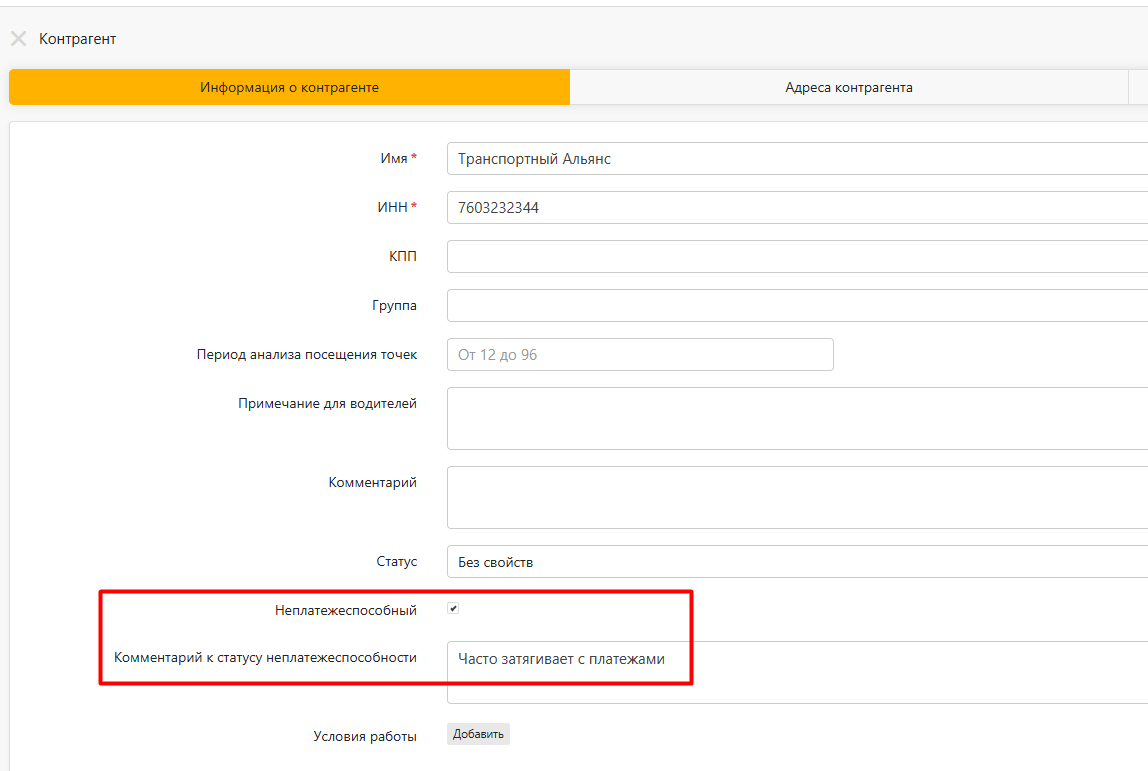
Task: Switch to the Информация о контрагенте tab
Action: click(x=289, y=87)
